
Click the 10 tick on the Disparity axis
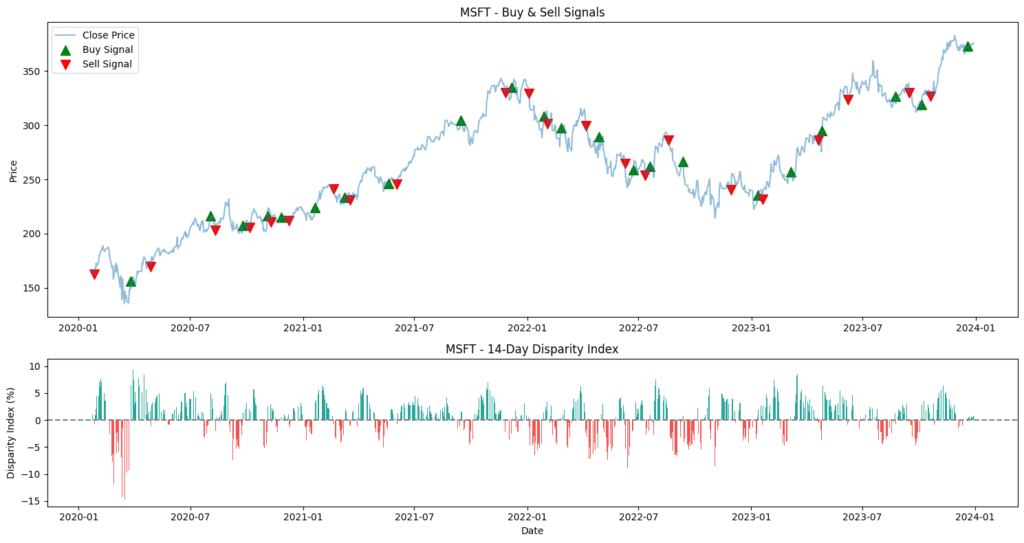[36, 367]
